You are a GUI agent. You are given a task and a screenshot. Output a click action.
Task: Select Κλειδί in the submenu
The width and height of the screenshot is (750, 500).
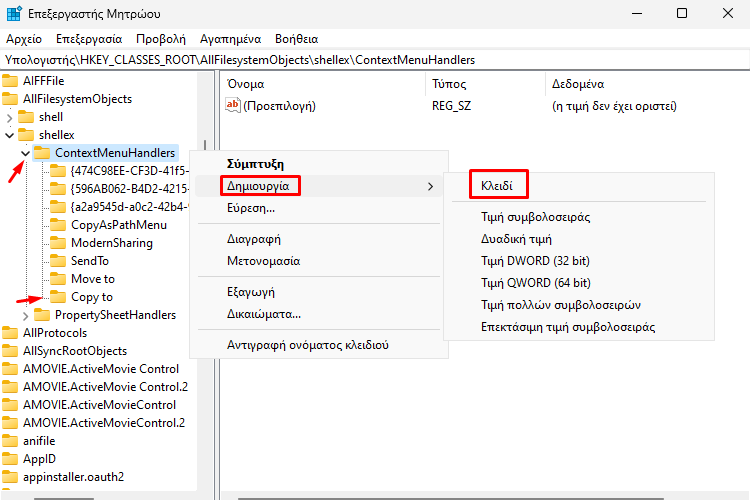click(579, 186)
